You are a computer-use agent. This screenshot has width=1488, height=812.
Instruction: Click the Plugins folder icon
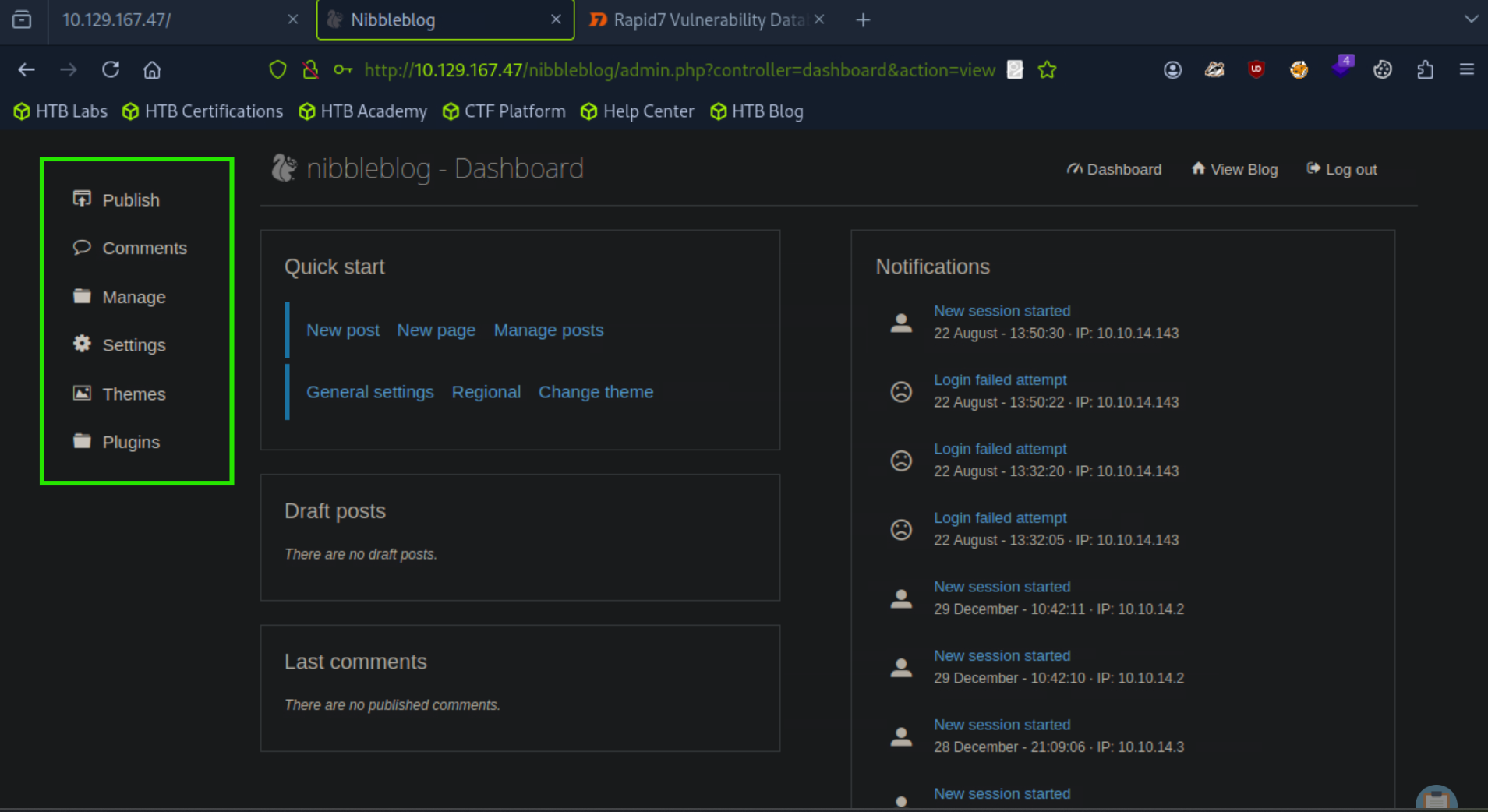pyautogui.click(x=82, y=440)
